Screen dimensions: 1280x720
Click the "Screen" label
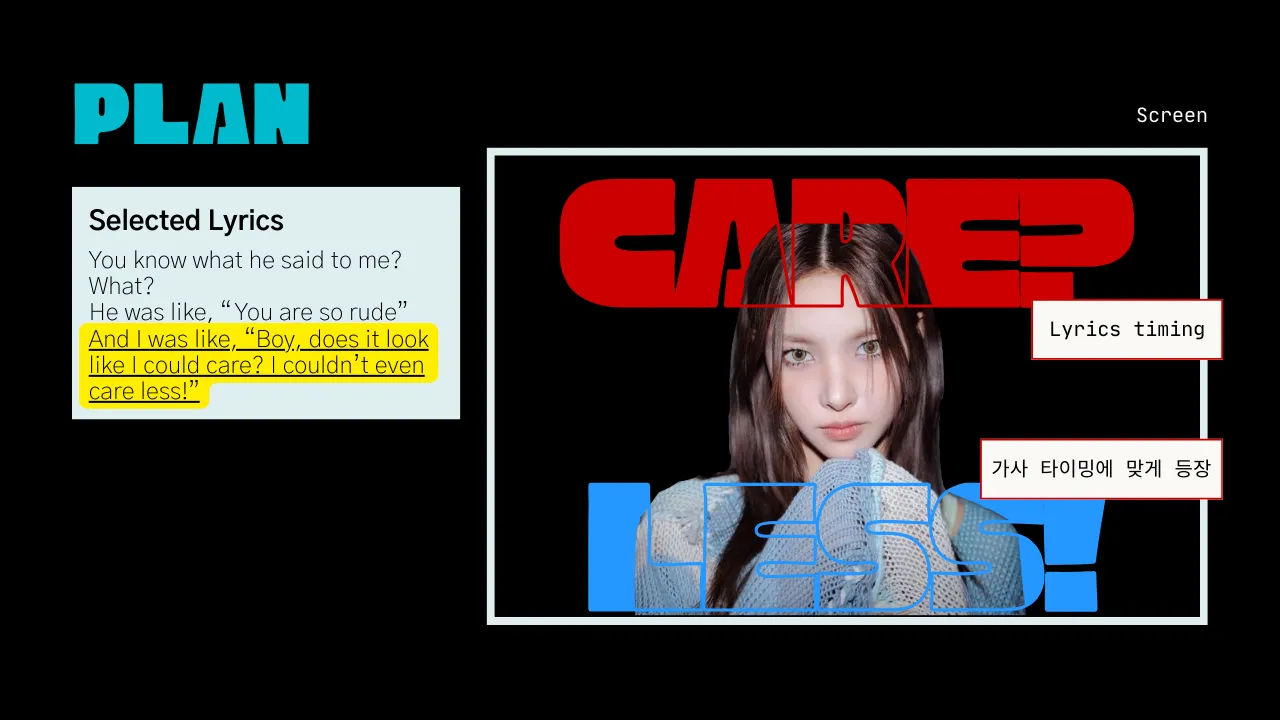click(x=1171, y=116)
